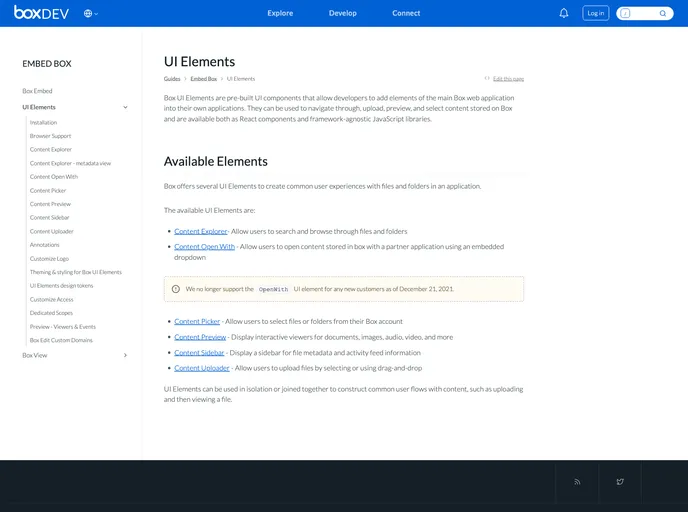Open the notifications bell icon
The width and height of the screenshot is (688, 512).
coord(564,13)
